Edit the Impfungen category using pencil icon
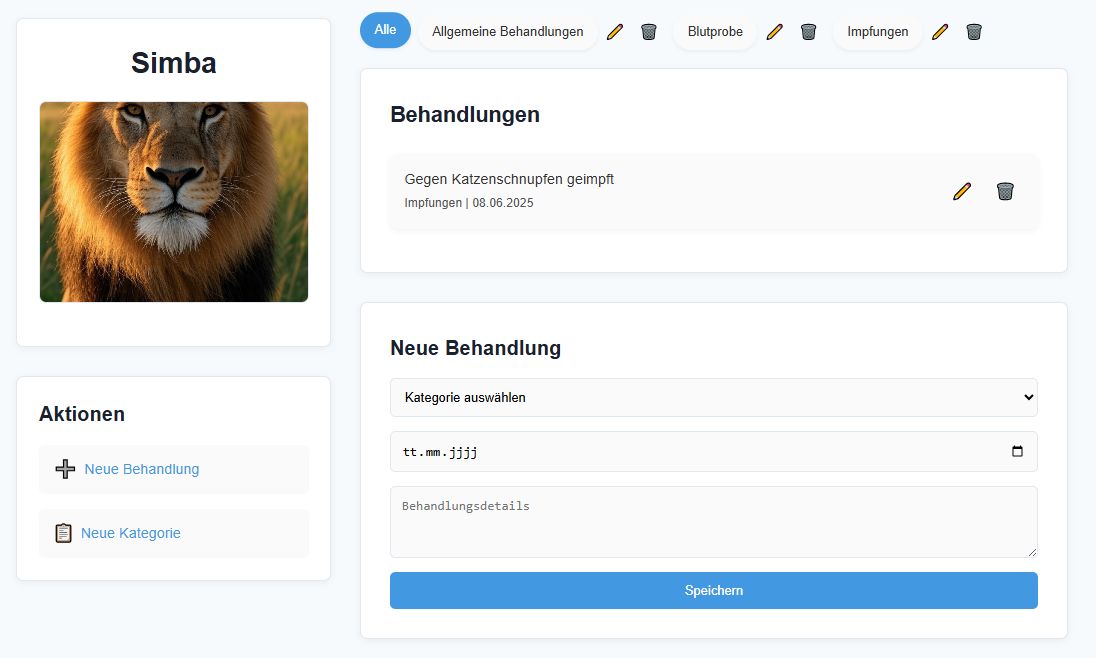 click(940, 32)
